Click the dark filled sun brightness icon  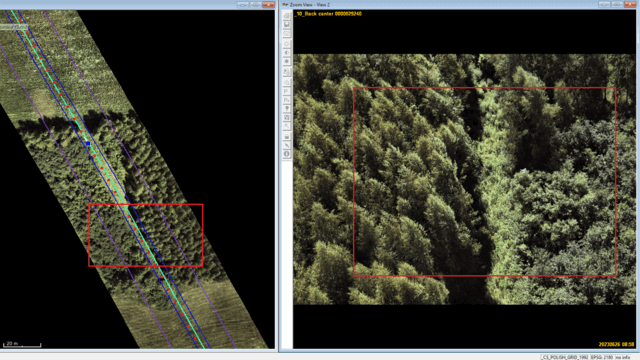[x=287, y=62]
